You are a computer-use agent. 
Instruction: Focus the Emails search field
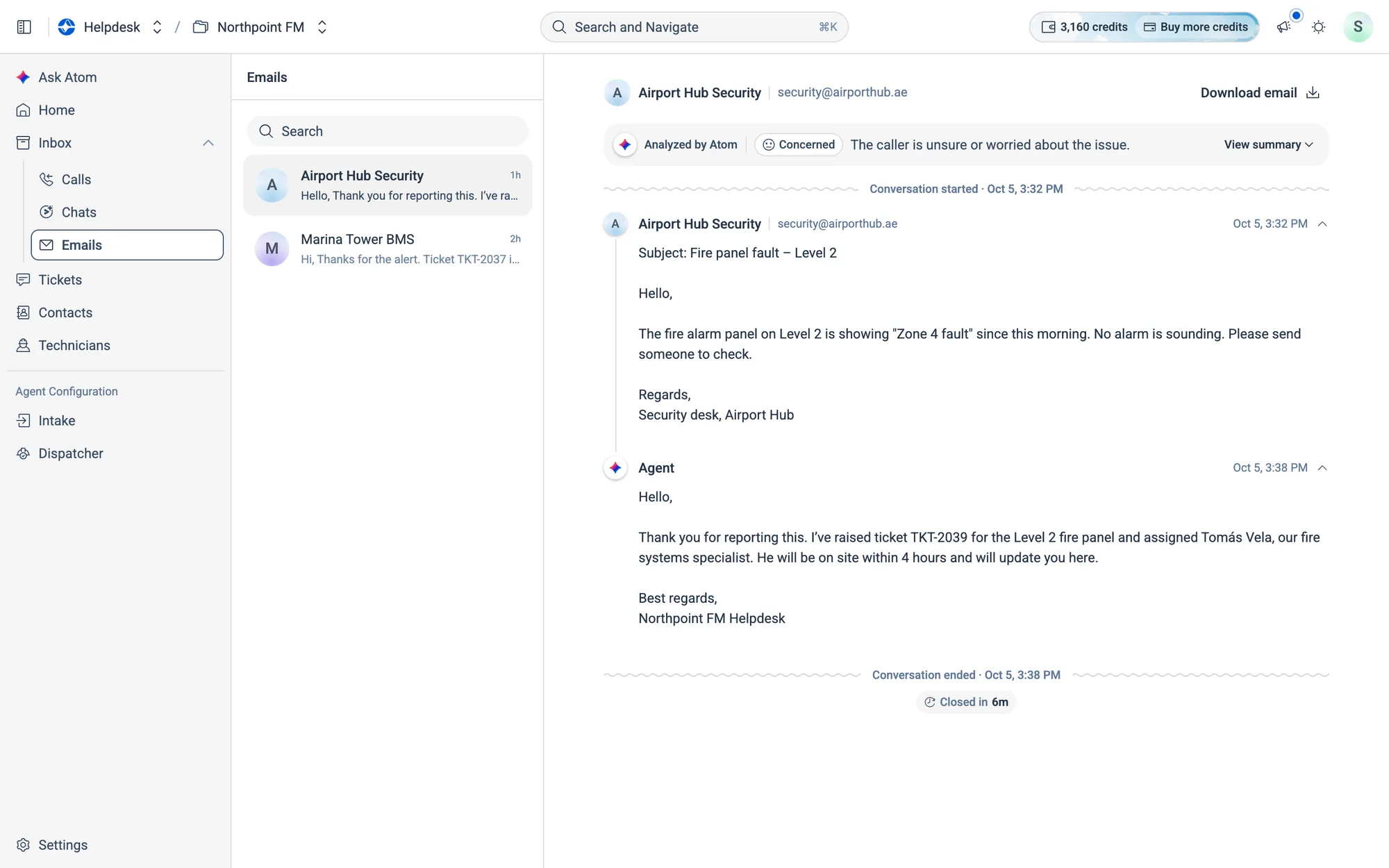click(x=388, y=131)
